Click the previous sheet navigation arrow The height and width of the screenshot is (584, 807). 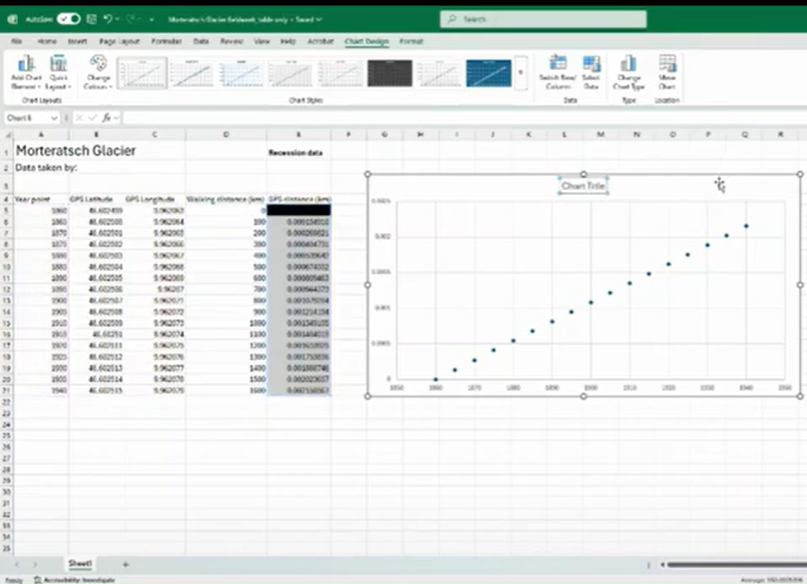click(x=17, y=564)
